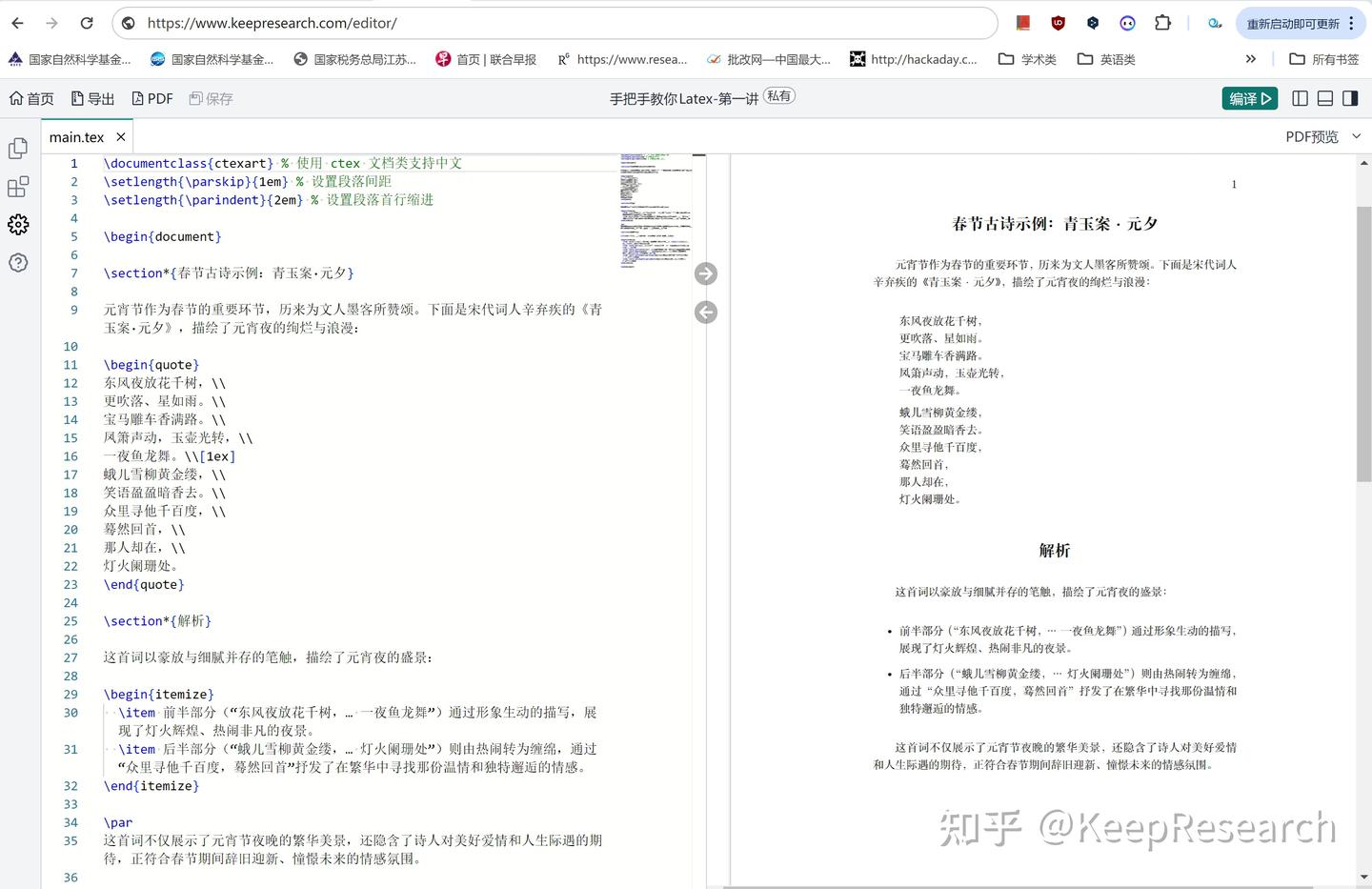
Task: Click the code minimap thumbnail
Action: [656, 210]
